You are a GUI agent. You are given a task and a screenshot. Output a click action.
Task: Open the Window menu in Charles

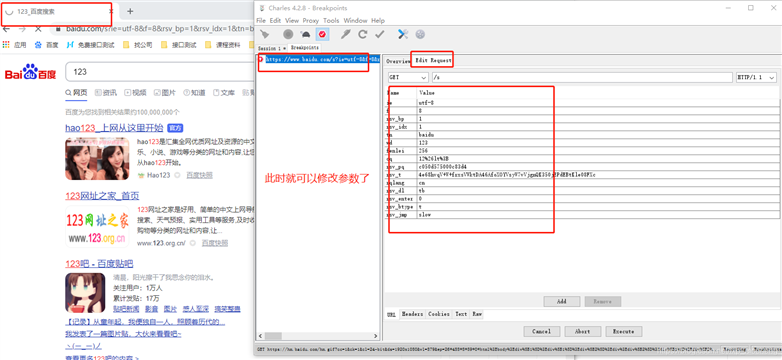point(355,20)
